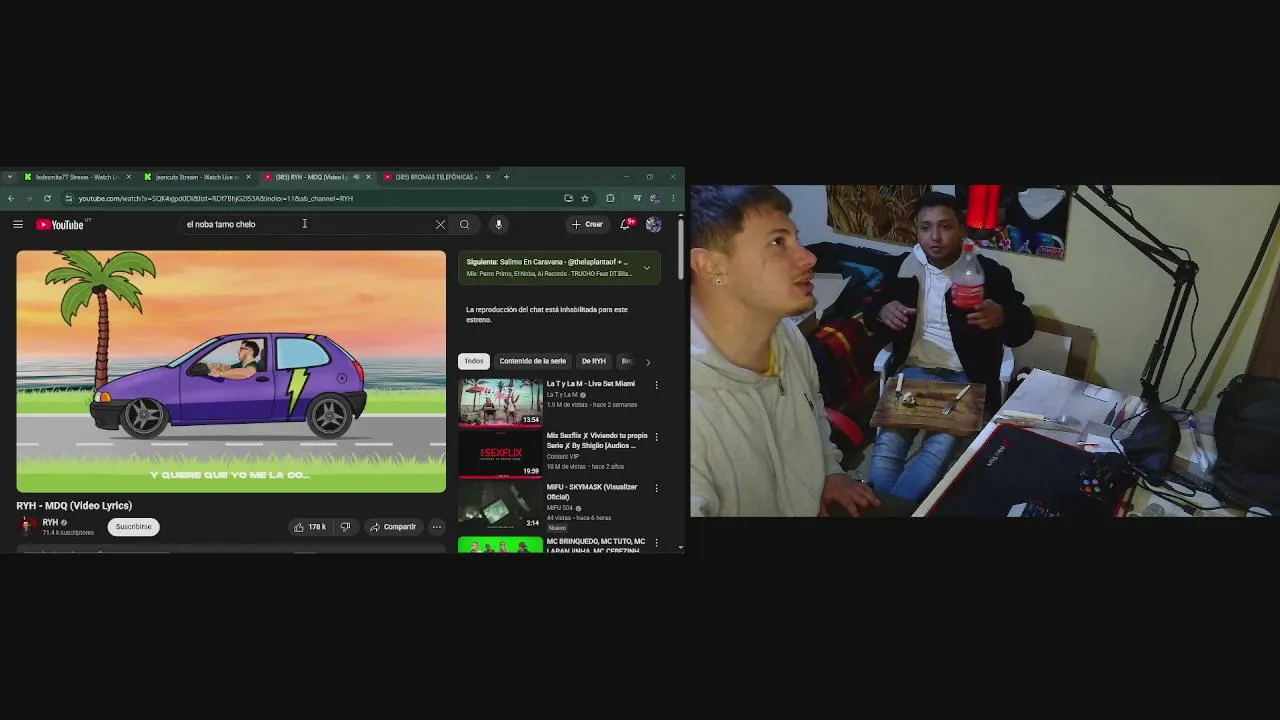Close the BROMAS TELEFÓNICAS browser tab
Viewport: 1280px width, 720px height.
click(488, 177)
